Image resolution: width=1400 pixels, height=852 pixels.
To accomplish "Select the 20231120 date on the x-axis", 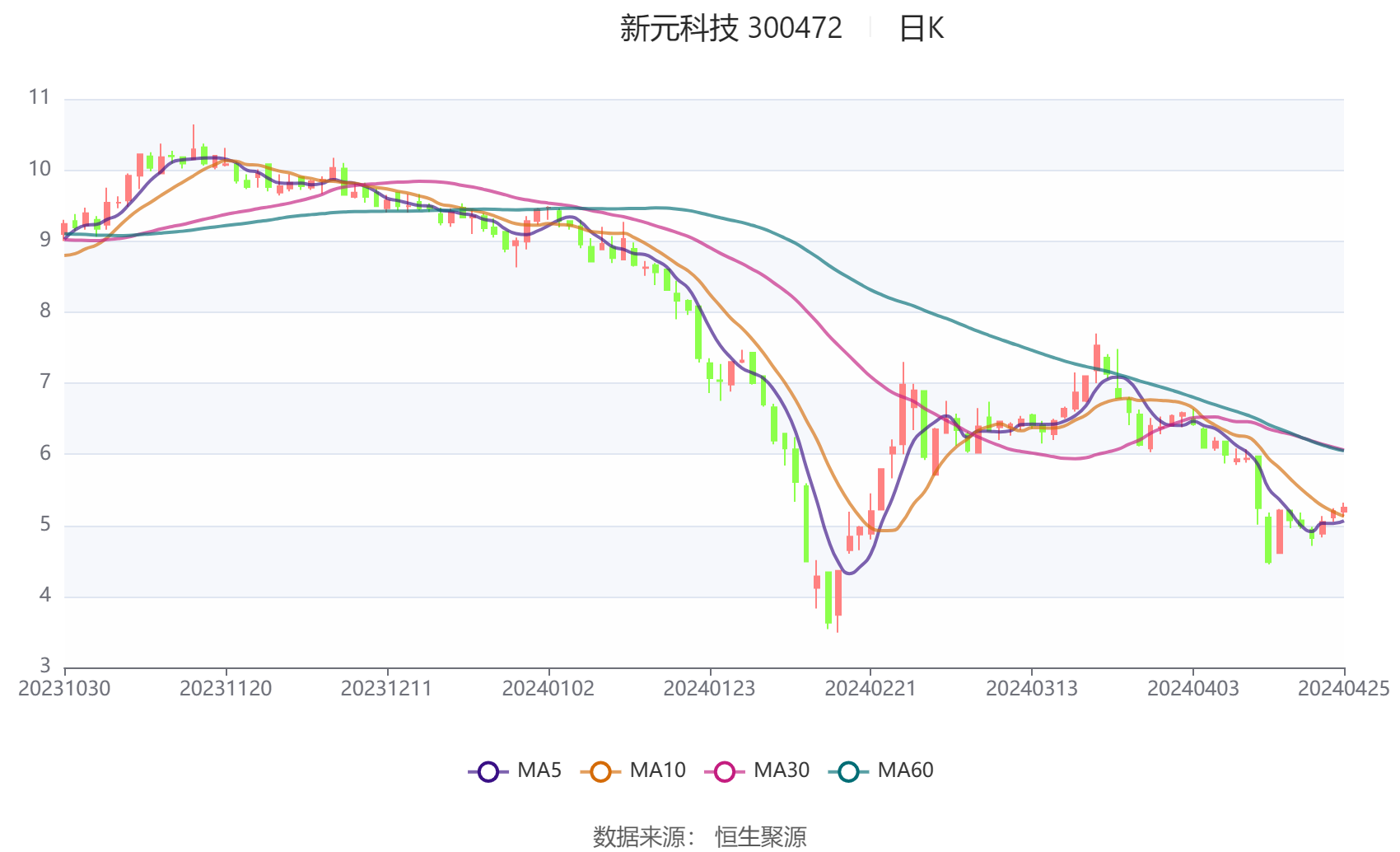I will coord(226,689).
